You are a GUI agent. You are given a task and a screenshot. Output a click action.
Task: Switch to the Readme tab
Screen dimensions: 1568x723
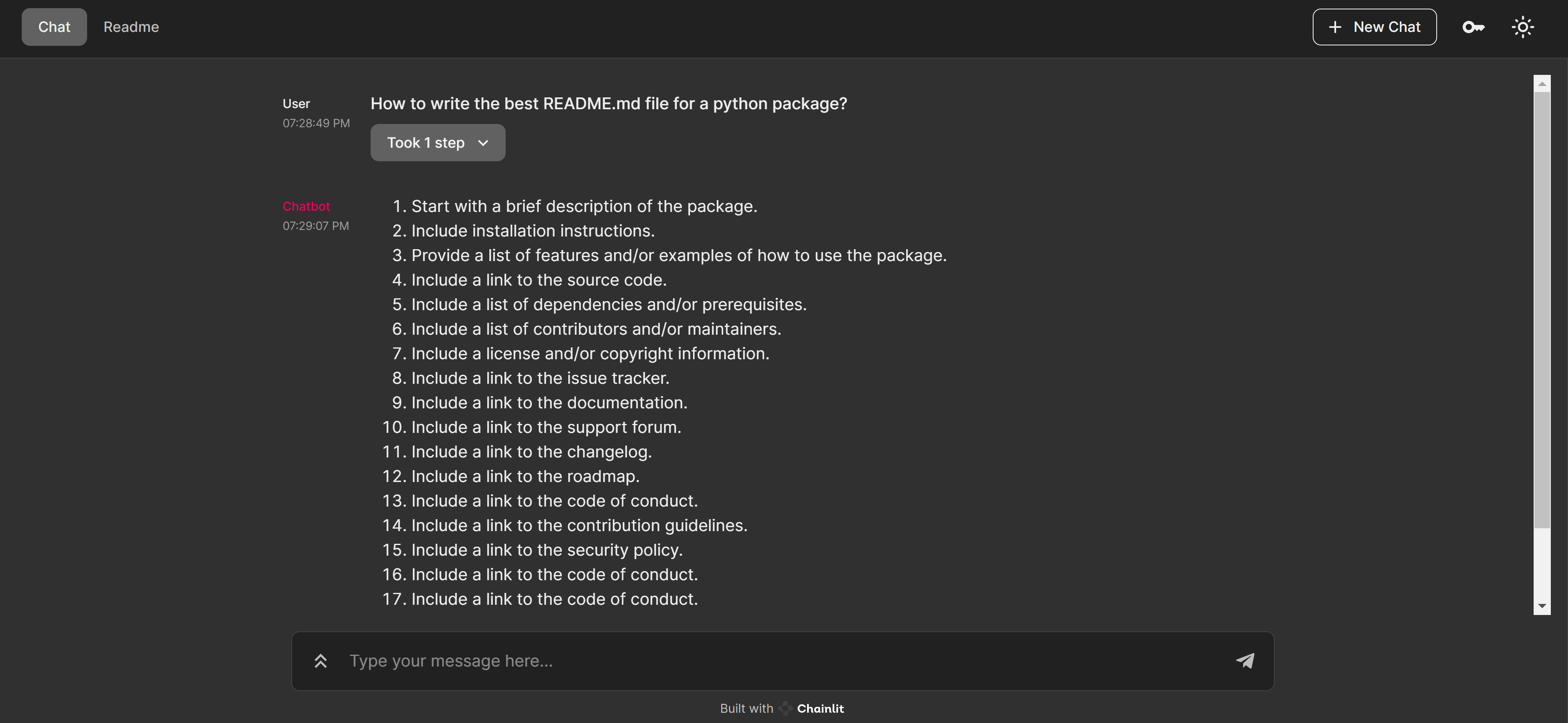click(x=131, y=27)
